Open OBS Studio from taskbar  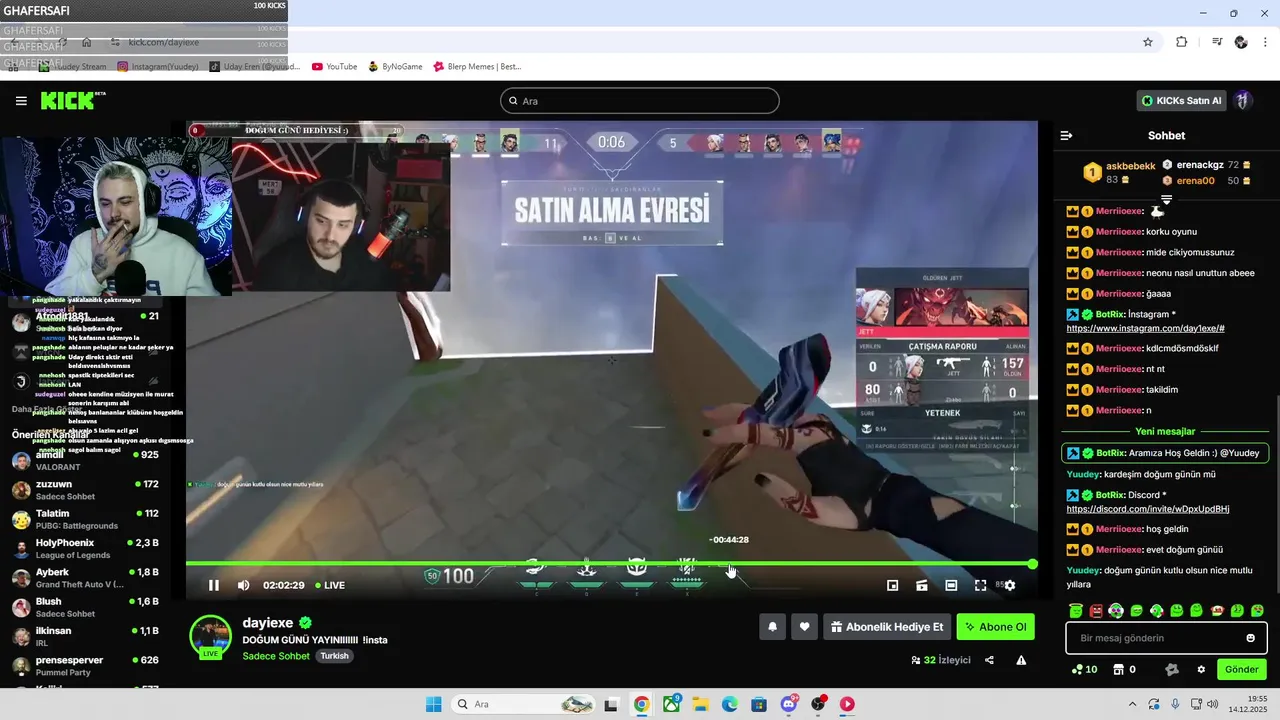point(819,704)
